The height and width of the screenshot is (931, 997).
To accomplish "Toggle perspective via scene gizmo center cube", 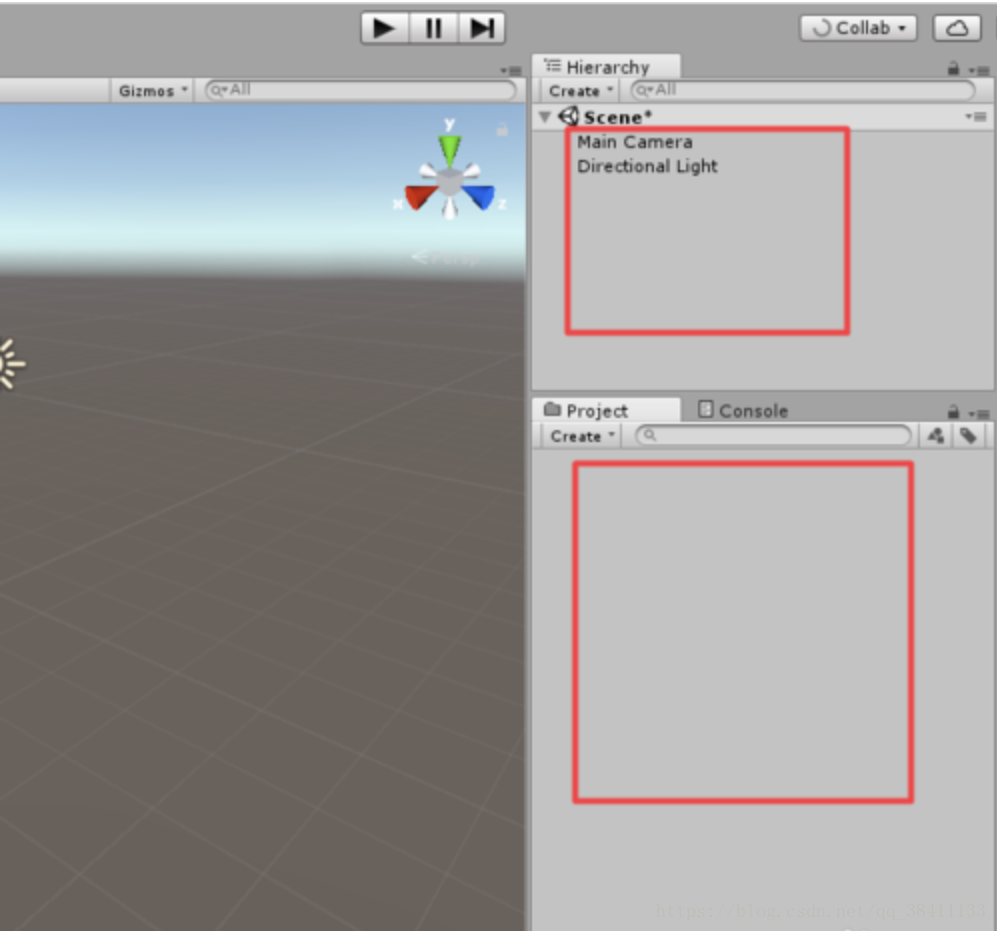I will (x=448, y=181).
